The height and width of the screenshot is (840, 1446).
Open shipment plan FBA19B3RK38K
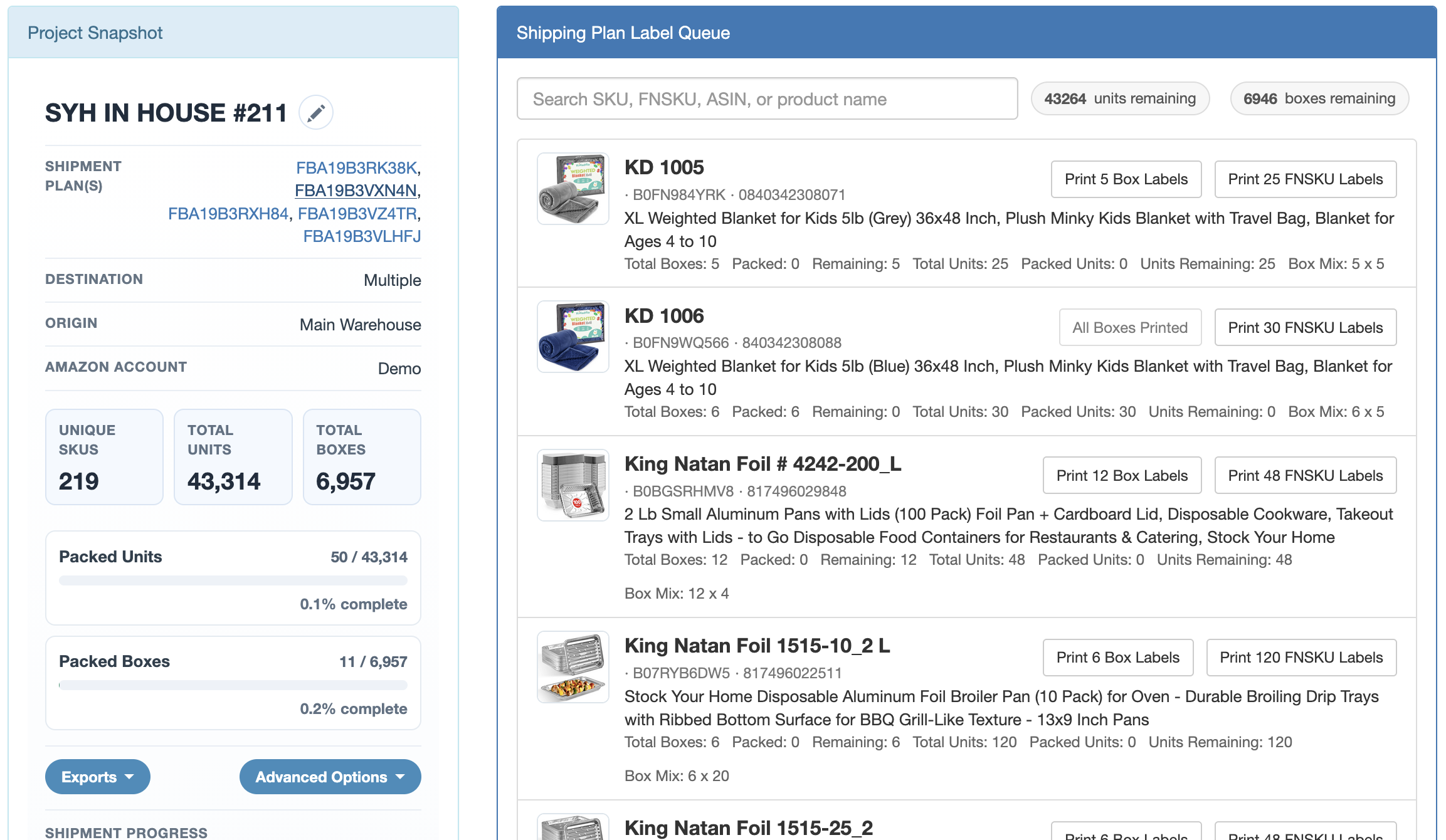coord(356,168)
